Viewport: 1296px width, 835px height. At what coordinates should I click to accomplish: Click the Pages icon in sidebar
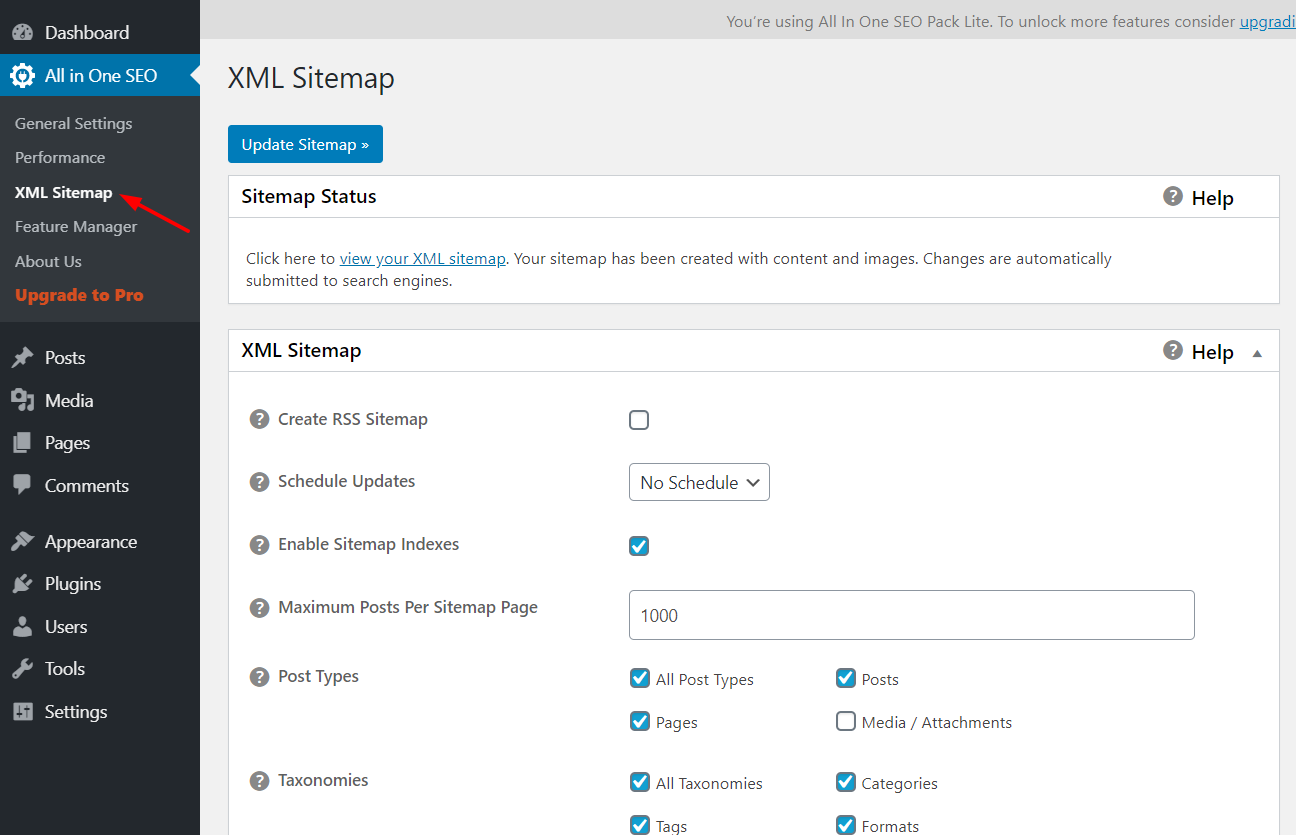[x=22, y=443]
